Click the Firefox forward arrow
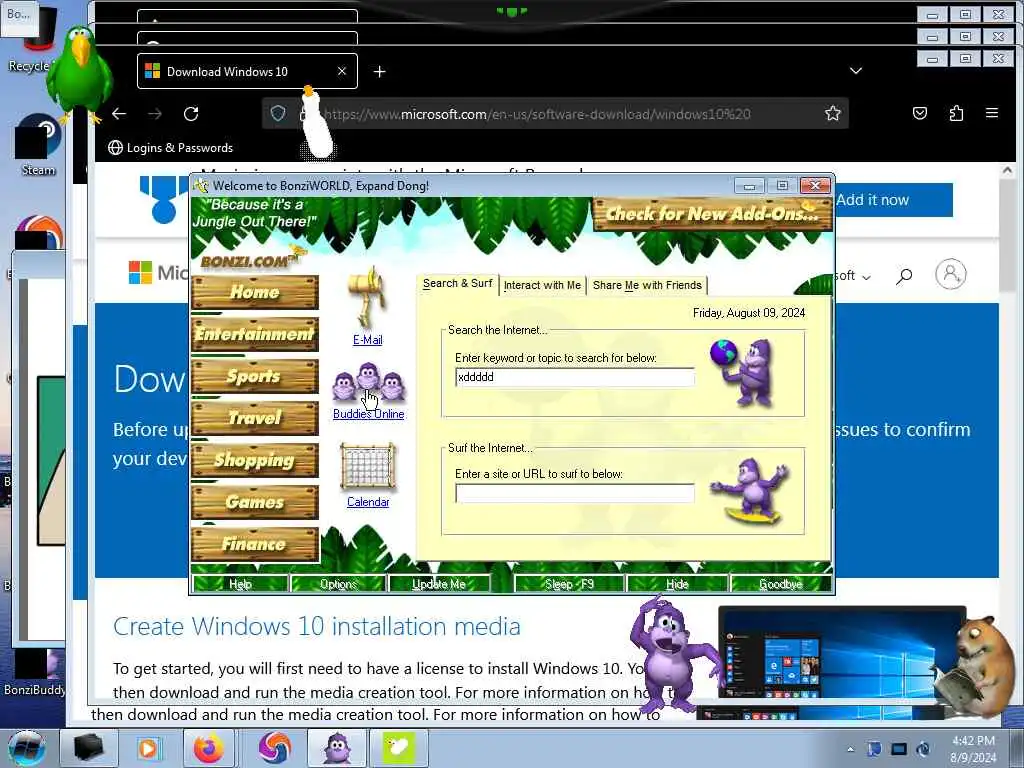Viewport: 1024px width, 768px height. [155, 114]
